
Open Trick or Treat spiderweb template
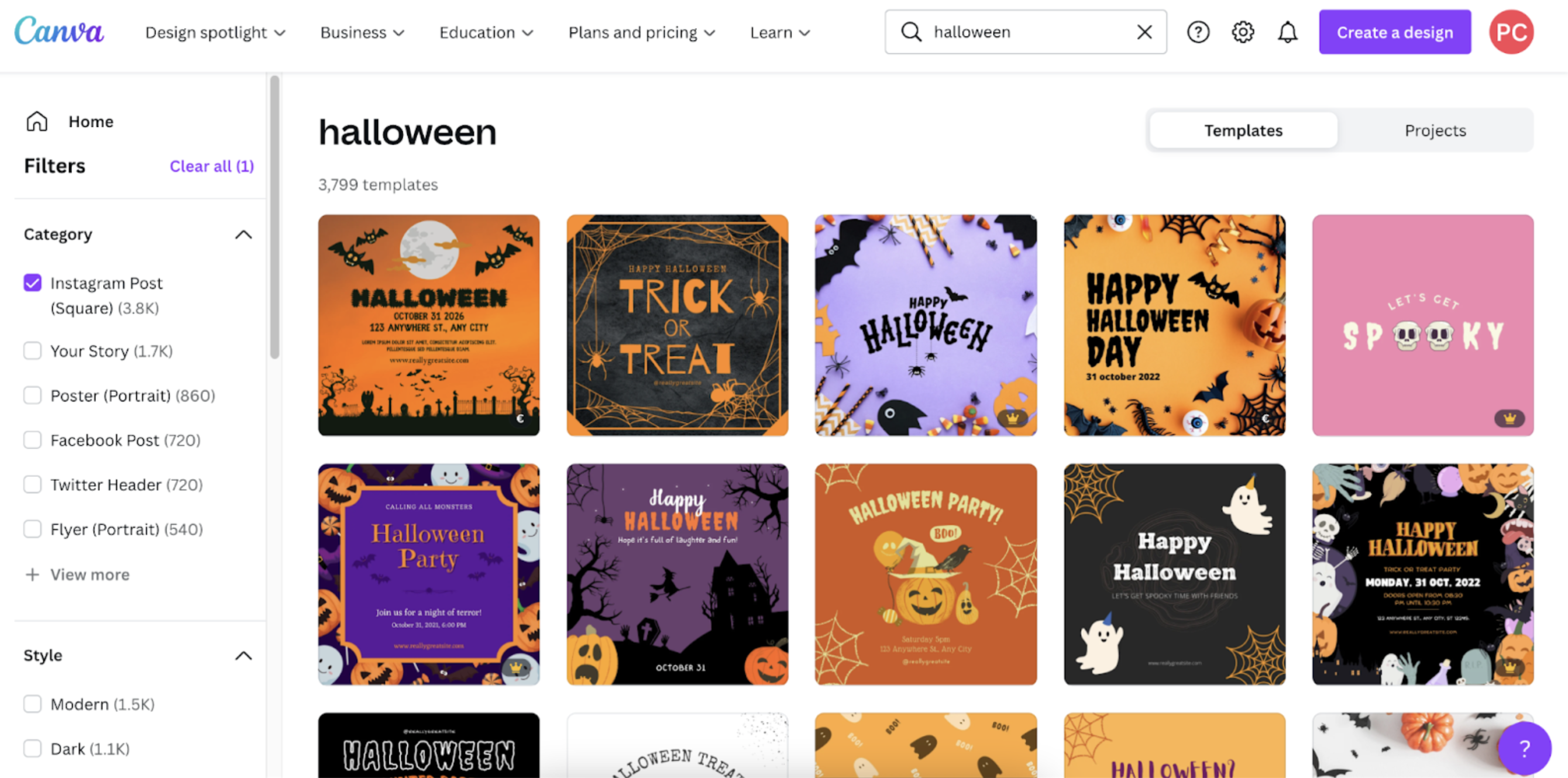pyautogui.click(x=677, y=325)
